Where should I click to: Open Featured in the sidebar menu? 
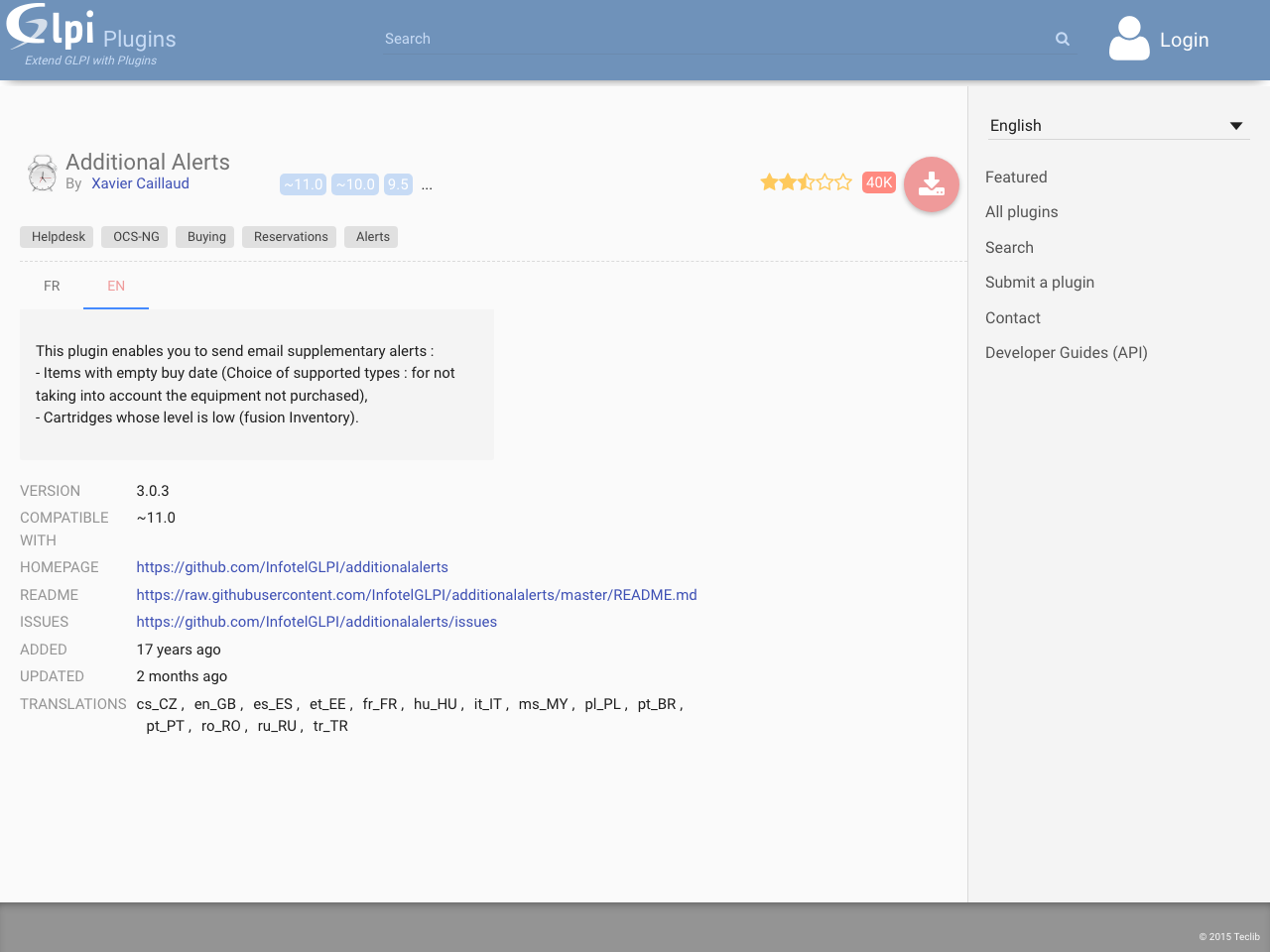[x=1016, y=178]
